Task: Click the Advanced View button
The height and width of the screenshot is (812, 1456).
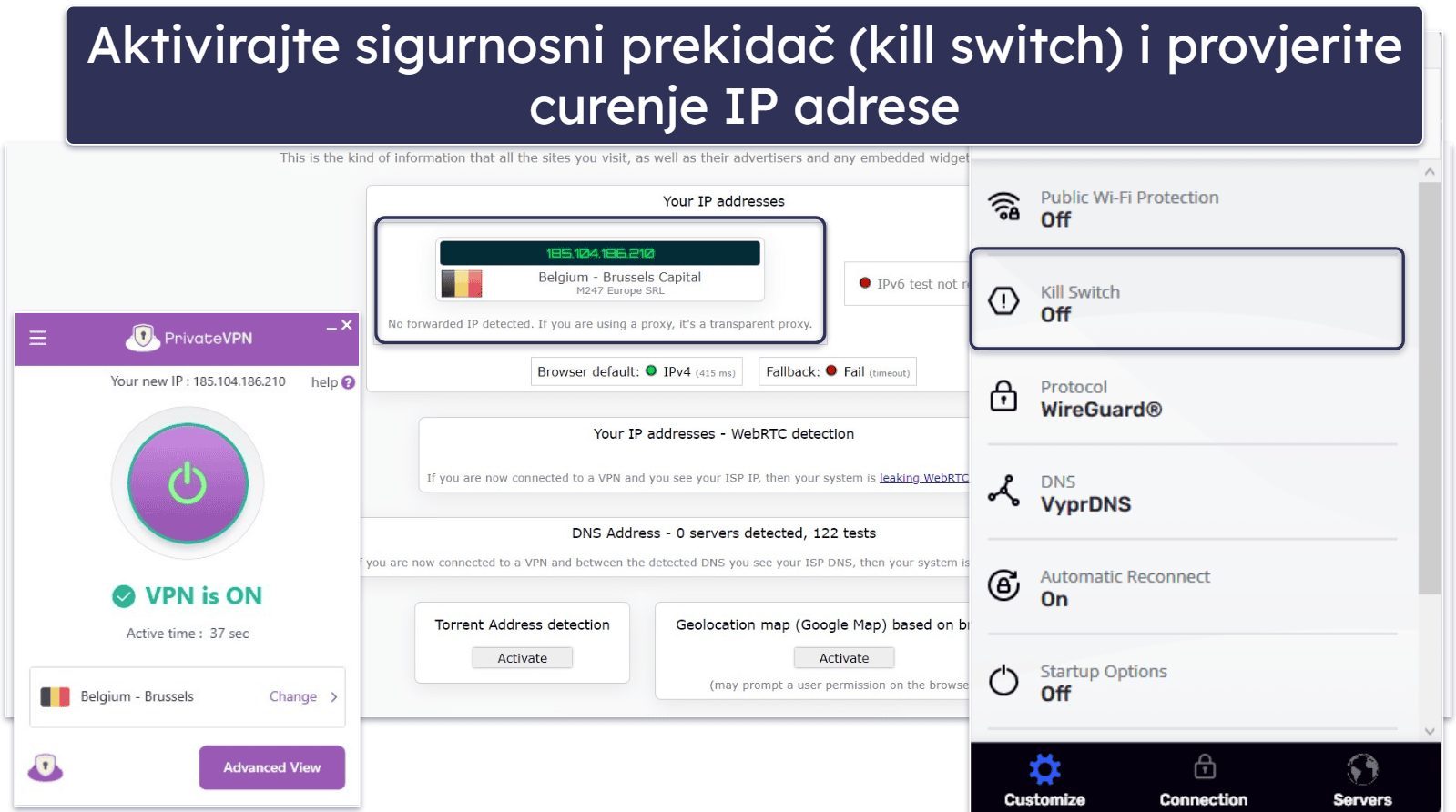Action: (271, 767)
